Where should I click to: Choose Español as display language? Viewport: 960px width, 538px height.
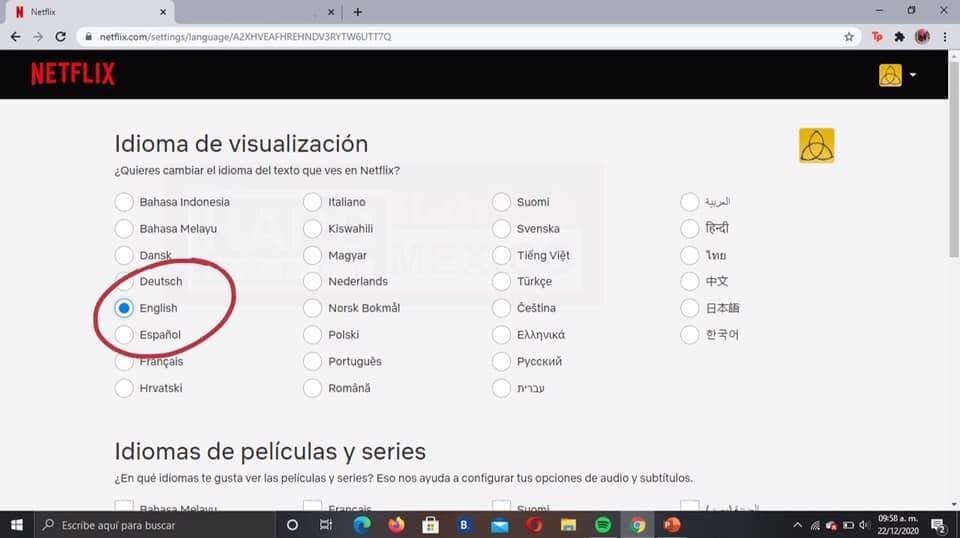[x=124, y=335]
